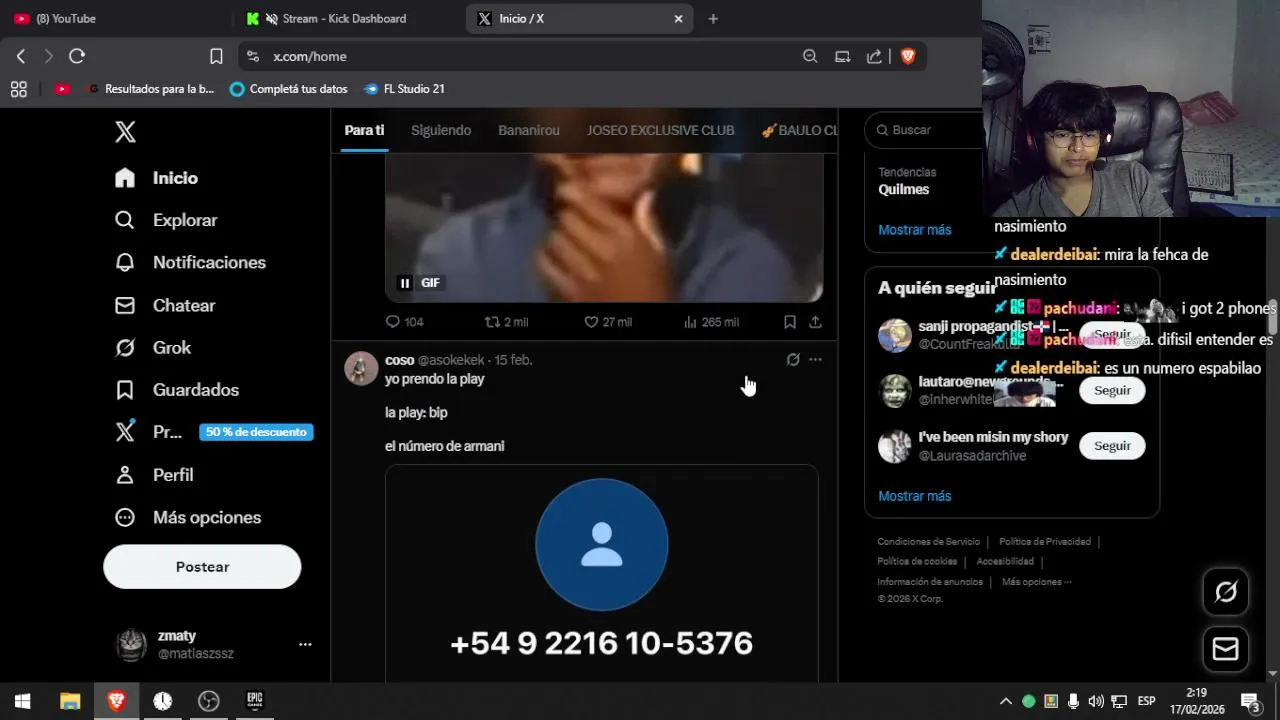Viewport: 1280px width, 720px height.
Task: Open the FL Studio 21 bookmark
Action: pyautogui.click(x=404, y=89)
